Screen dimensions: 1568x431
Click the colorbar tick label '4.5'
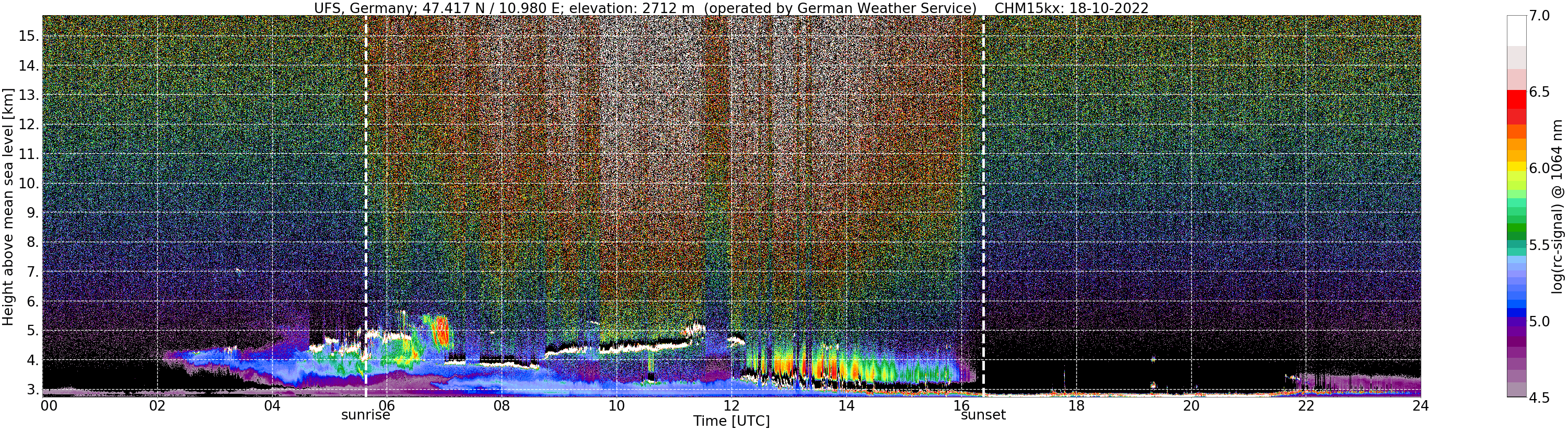[x=1540, y=398]
